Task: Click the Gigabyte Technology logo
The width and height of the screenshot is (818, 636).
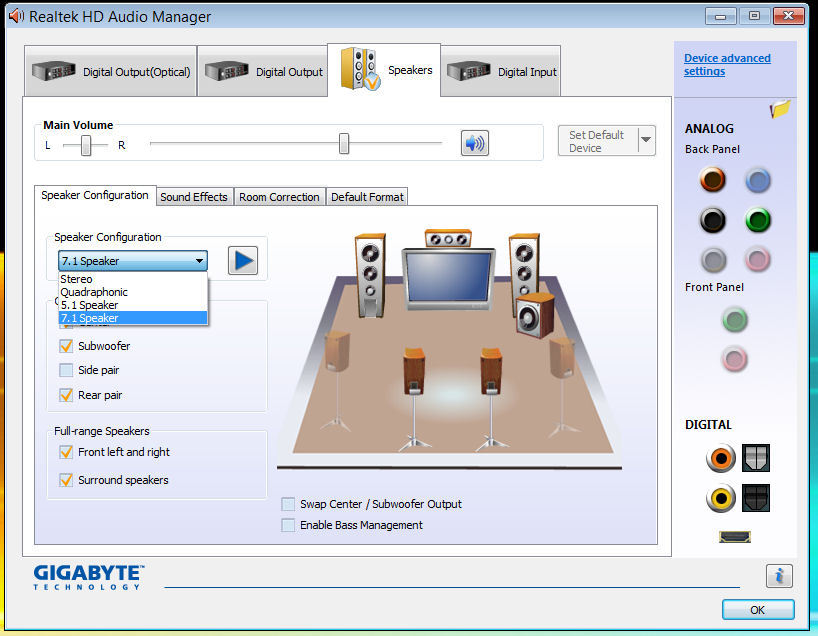Action: pos(89,577)
